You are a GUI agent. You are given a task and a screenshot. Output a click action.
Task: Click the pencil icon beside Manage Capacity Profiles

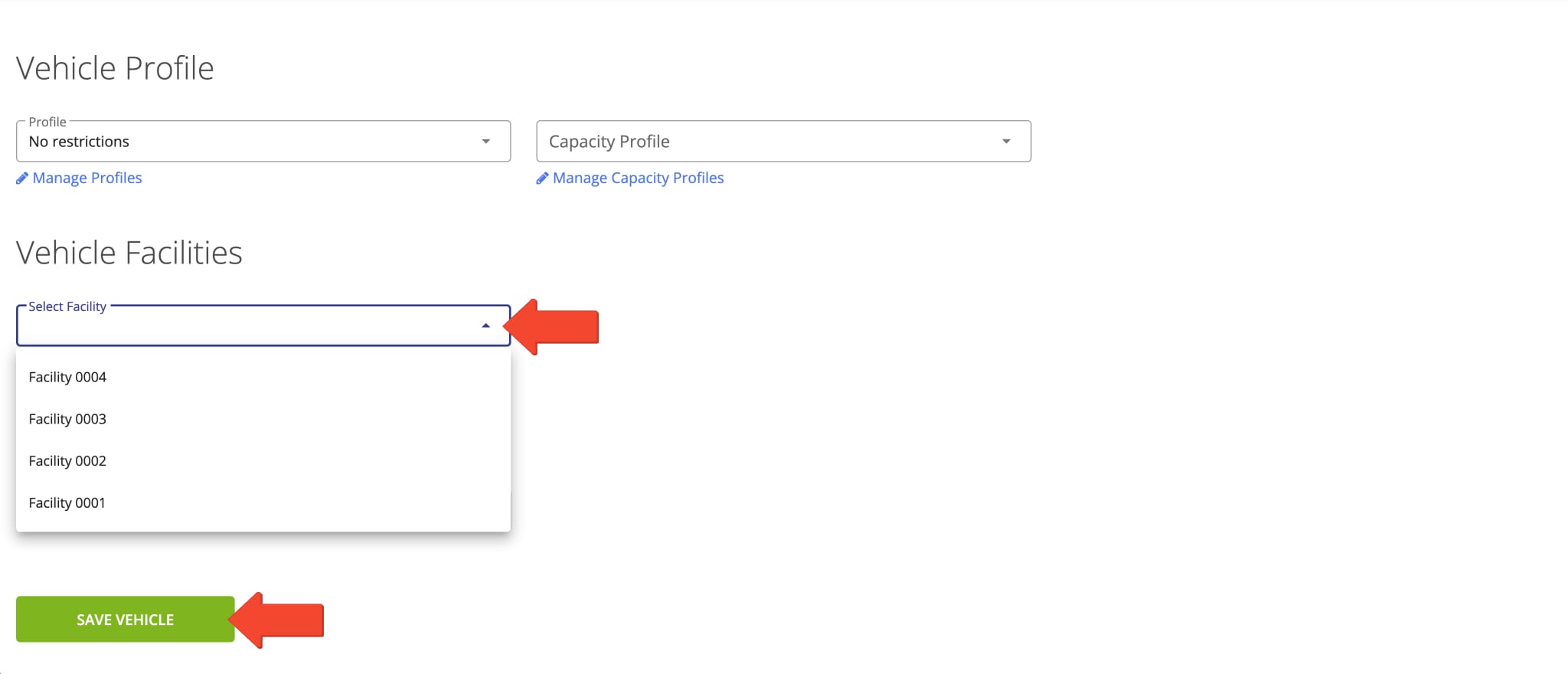(x=542, y=178)
